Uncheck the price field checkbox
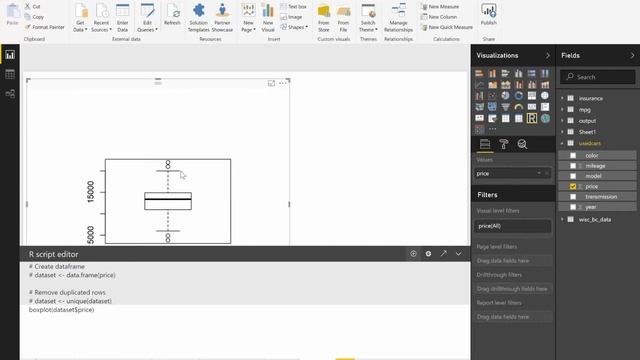Screen dimensions: 640x360 coord(573,186)
